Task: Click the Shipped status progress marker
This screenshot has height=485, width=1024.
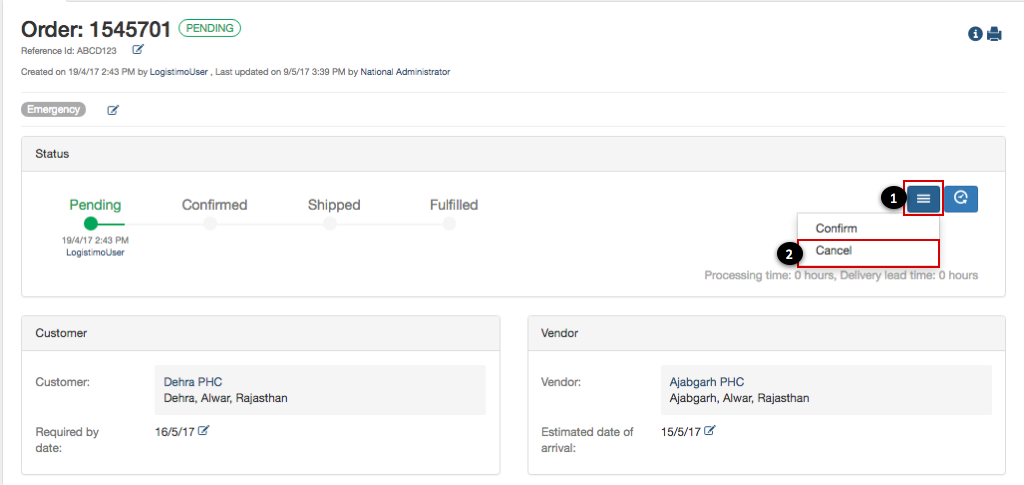Action: click(x=330, y=224)
